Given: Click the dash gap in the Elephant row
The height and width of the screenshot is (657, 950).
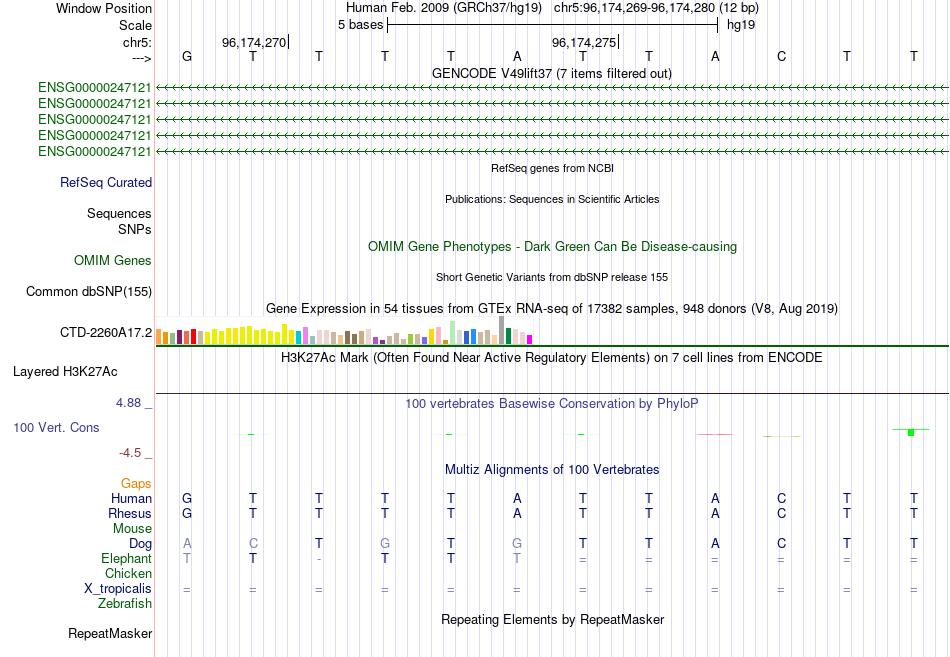Looking at the screenshot, I should click(319, 559).
